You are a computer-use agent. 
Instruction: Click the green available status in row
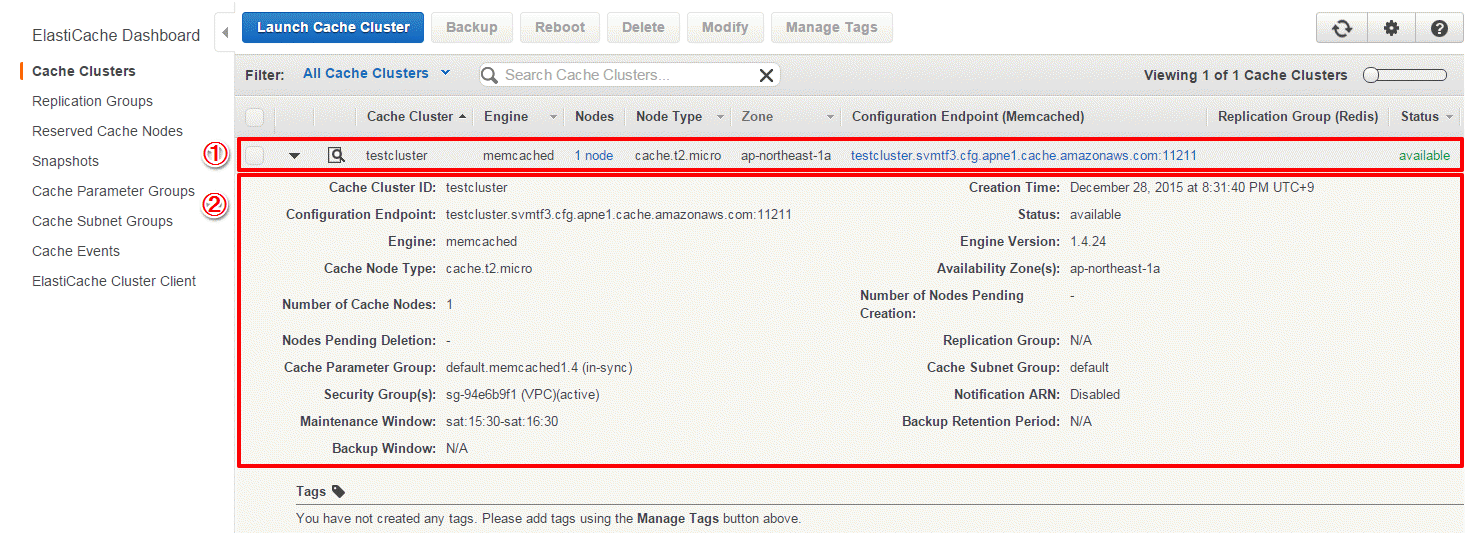(1425, 155)
